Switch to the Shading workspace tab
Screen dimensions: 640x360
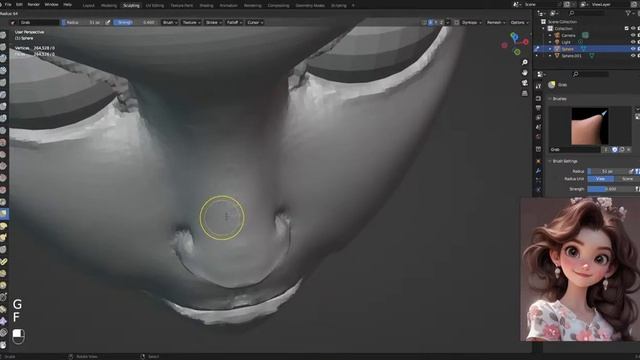206,6
